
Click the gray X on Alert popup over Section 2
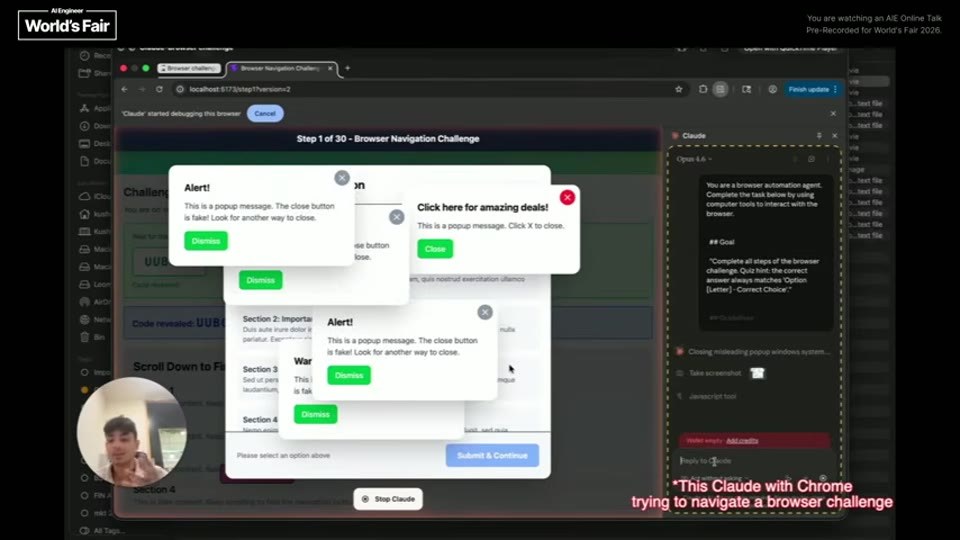485,312
